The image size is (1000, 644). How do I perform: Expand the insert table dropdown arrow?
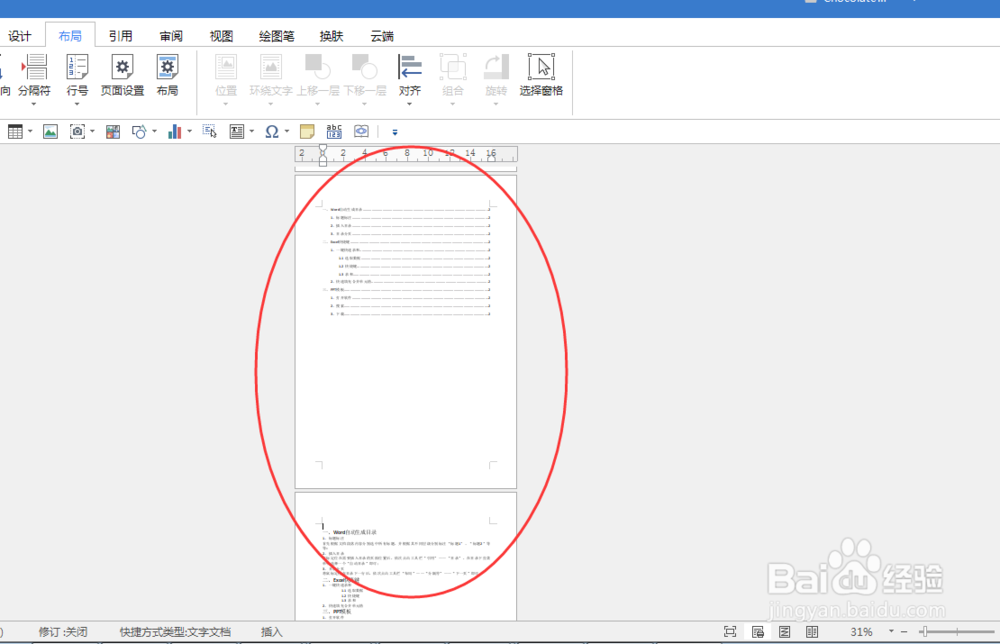pos(30,132)
